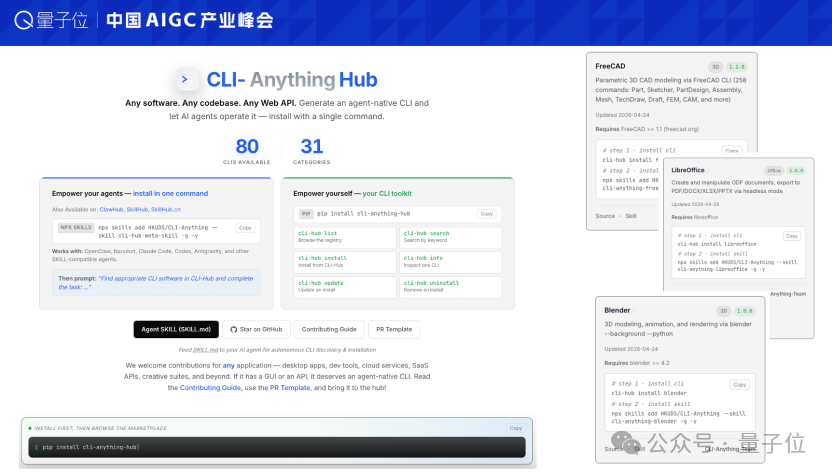Click the 中国AIGC产业峰会 header title
The image size is (832, 476).
click(x=190, y=20)
